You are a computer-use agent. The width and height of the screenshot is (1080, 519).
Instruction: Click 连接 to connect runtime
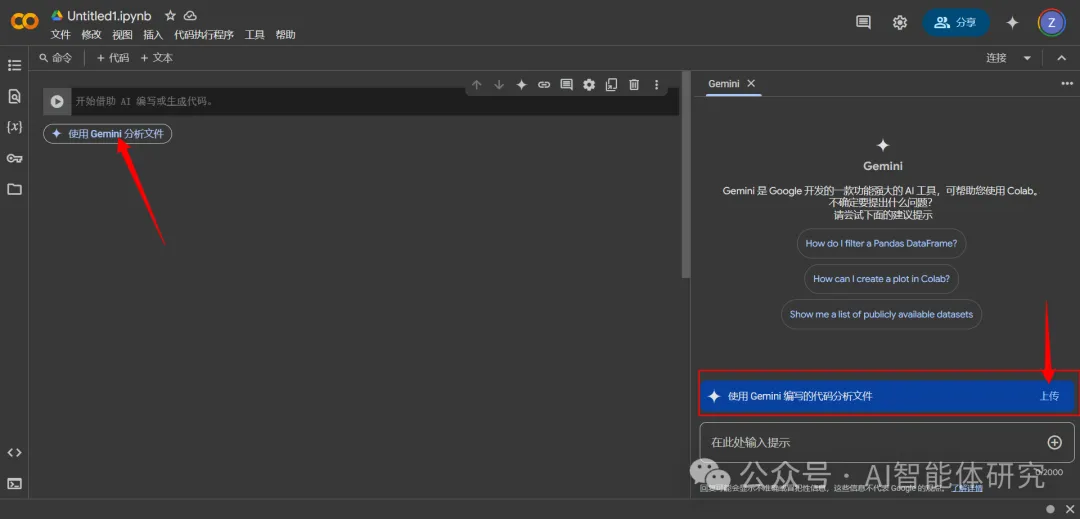coord(997,58)
